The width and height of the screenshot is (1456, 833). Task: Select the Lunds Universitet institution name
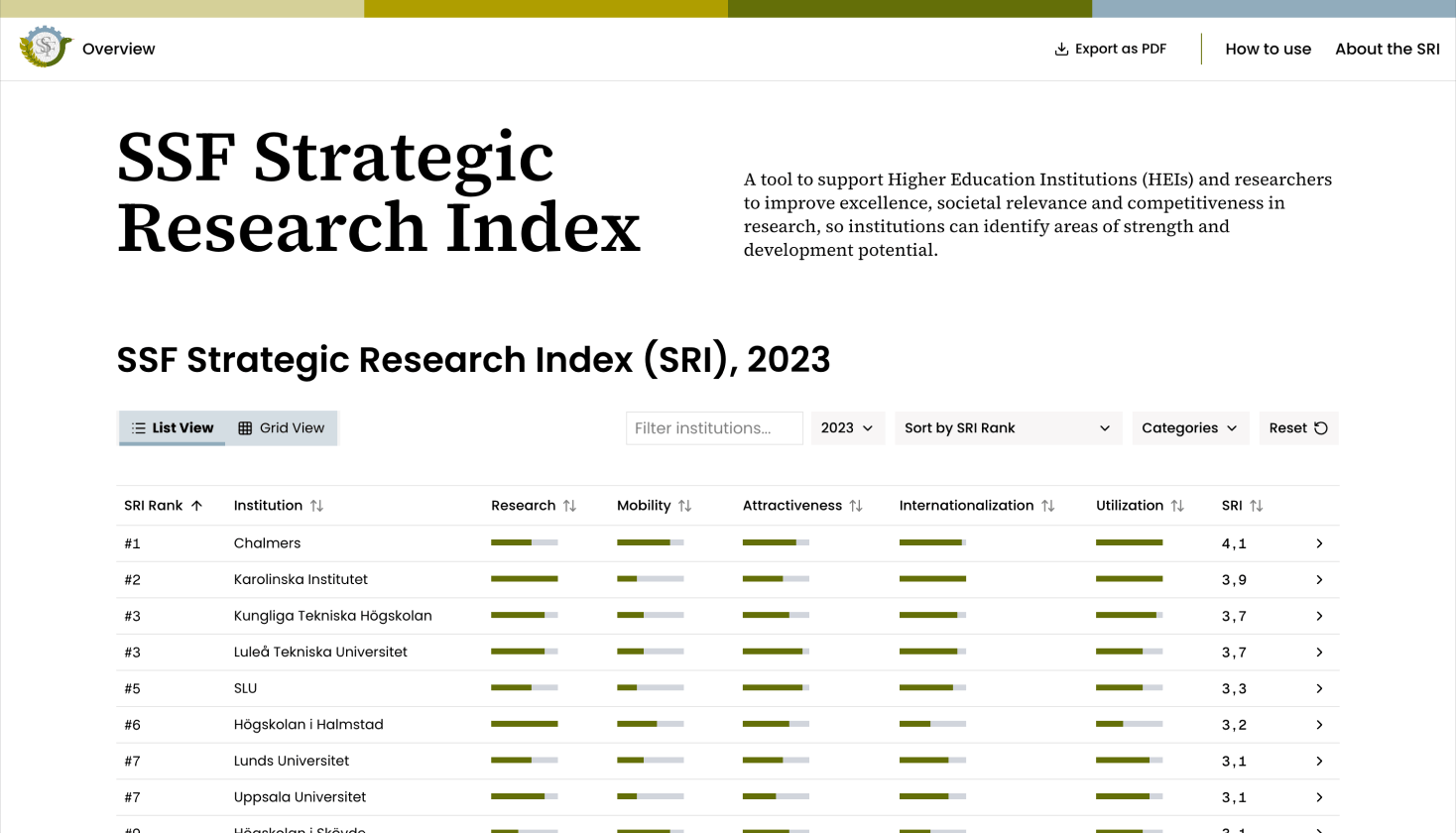292,762
